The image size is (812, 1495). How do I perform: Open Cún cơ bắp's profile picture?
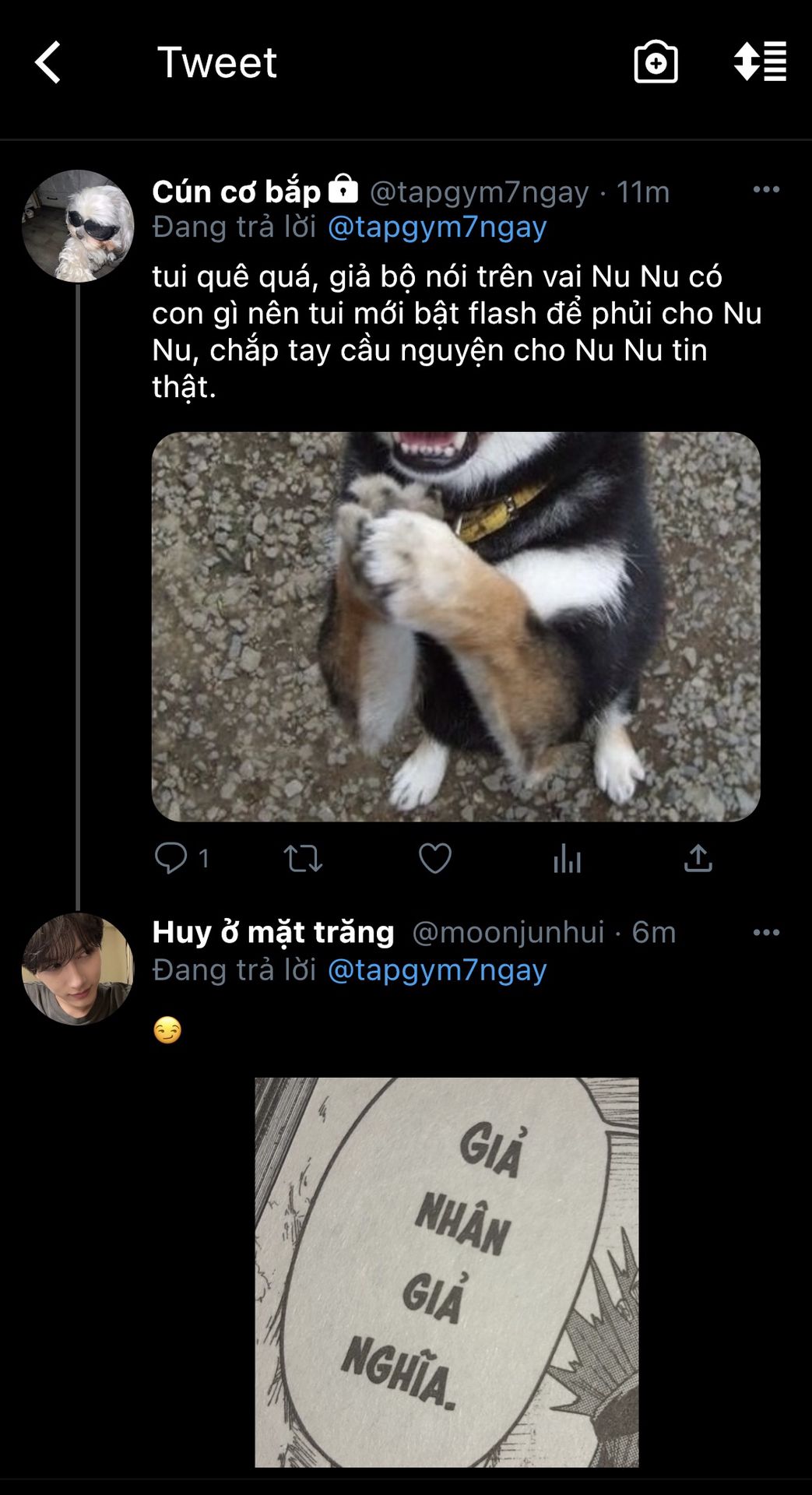78,226
